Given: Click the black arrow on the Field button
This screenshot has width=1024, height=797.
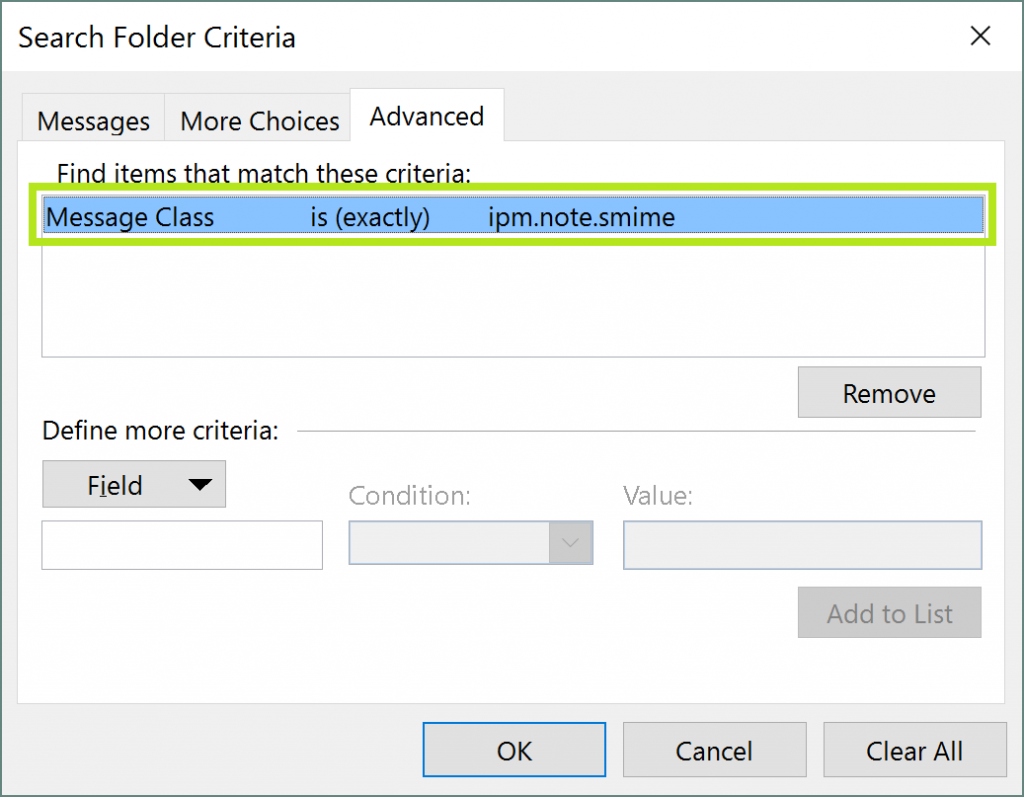Looking at the screenshot, I should pos(200,485).
